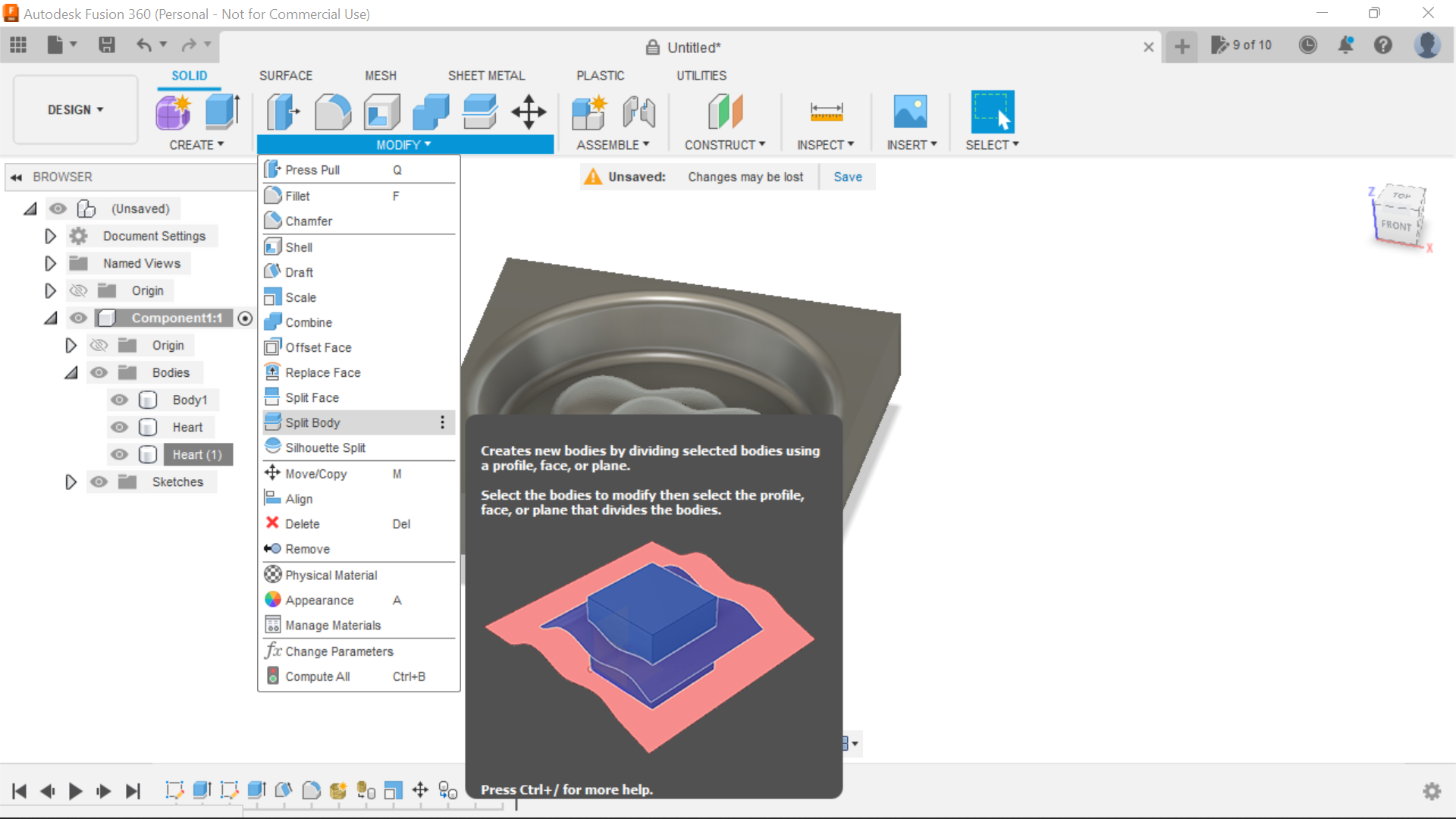Image resolution: width=1456 pixels, height=819 pixels.
Task: Hide the Body1 body
Action: click(119, 400)
